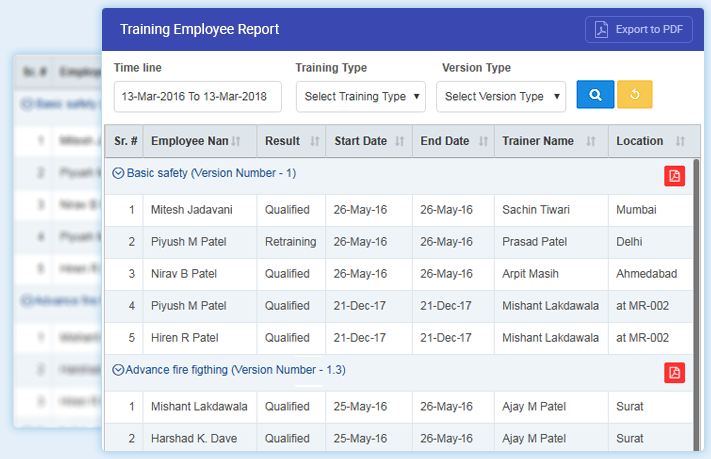
Task: Open the Select Training Type dropdown
Action: pos(361,97)
